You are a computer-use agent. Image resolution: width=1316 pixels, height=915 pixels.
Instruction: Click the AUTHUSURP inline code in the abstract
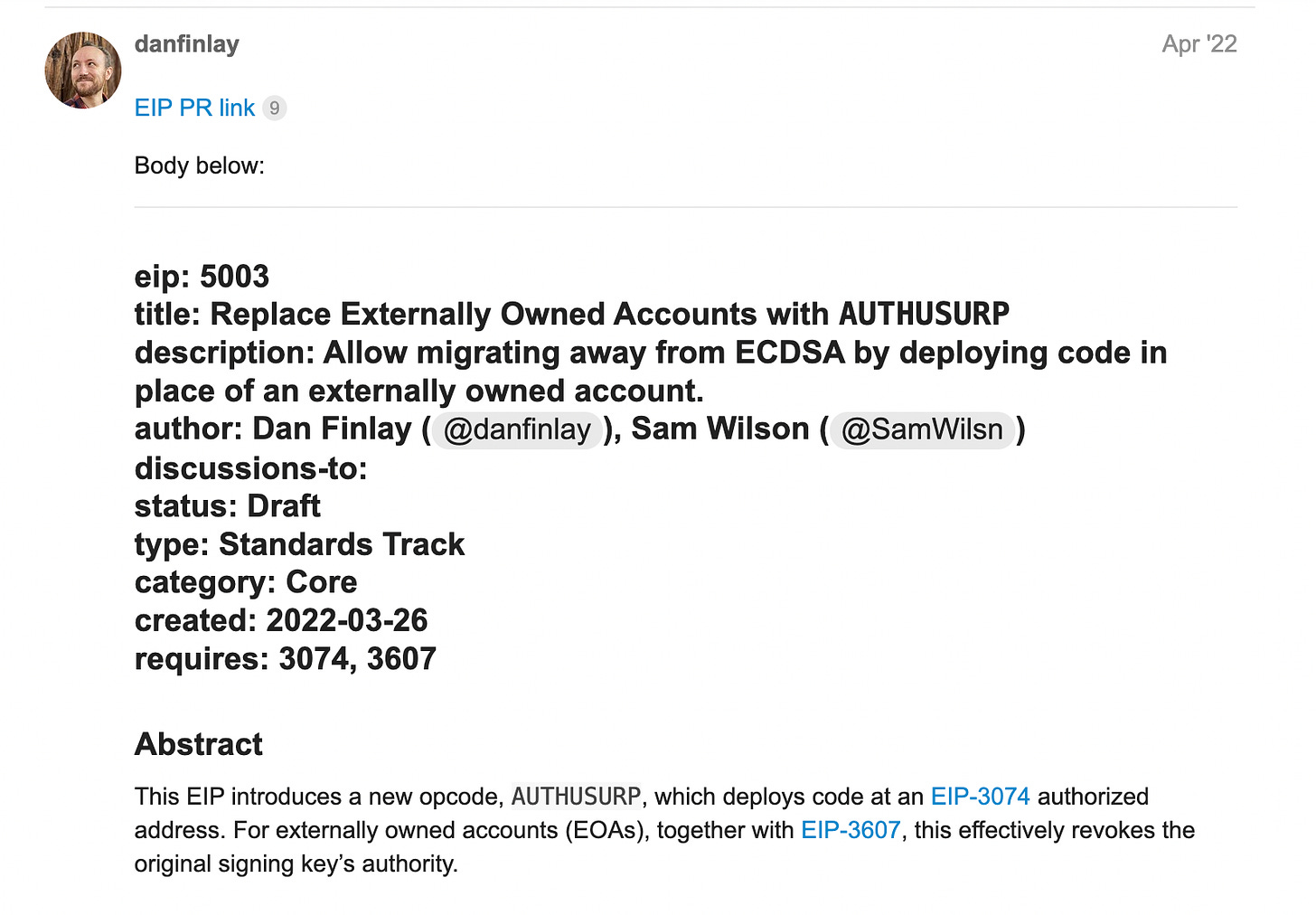[576, 797]
